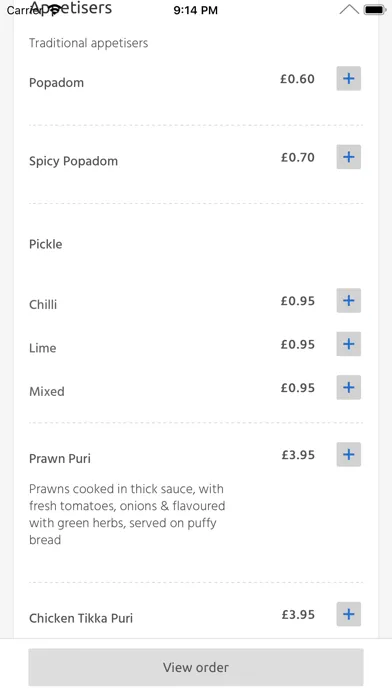Collapse the Appetisers section chevron
Screen dimensions: 392x696
tap(349, 9)
